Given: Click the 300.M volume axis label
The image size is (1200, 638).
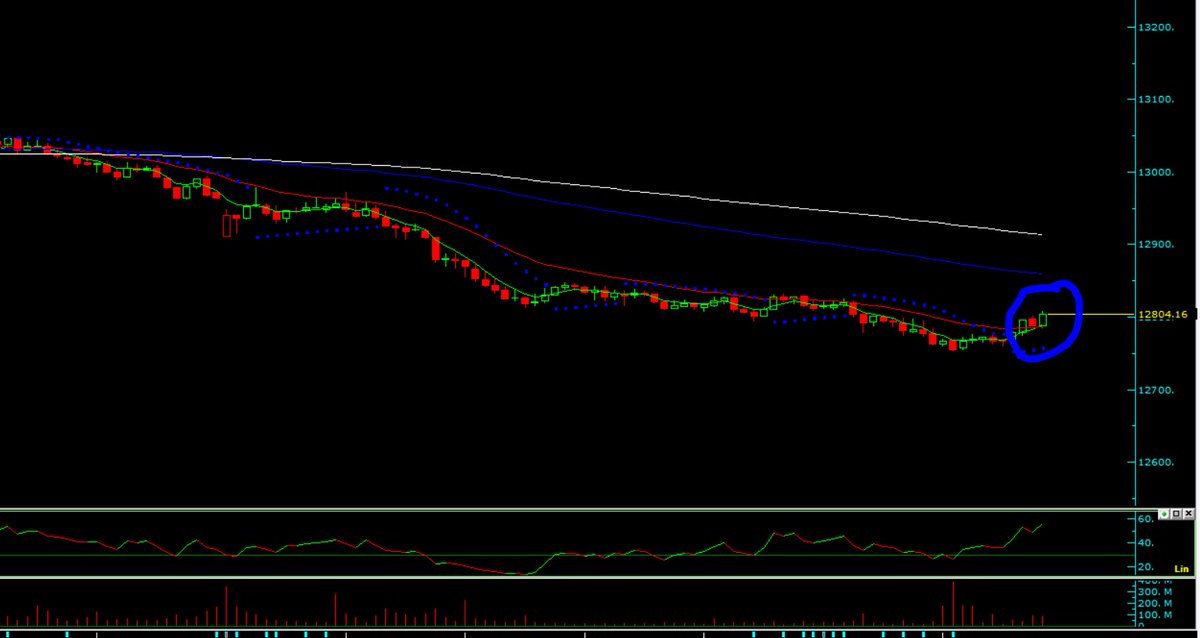Looking at the screenshot, I should point(1156,591).
